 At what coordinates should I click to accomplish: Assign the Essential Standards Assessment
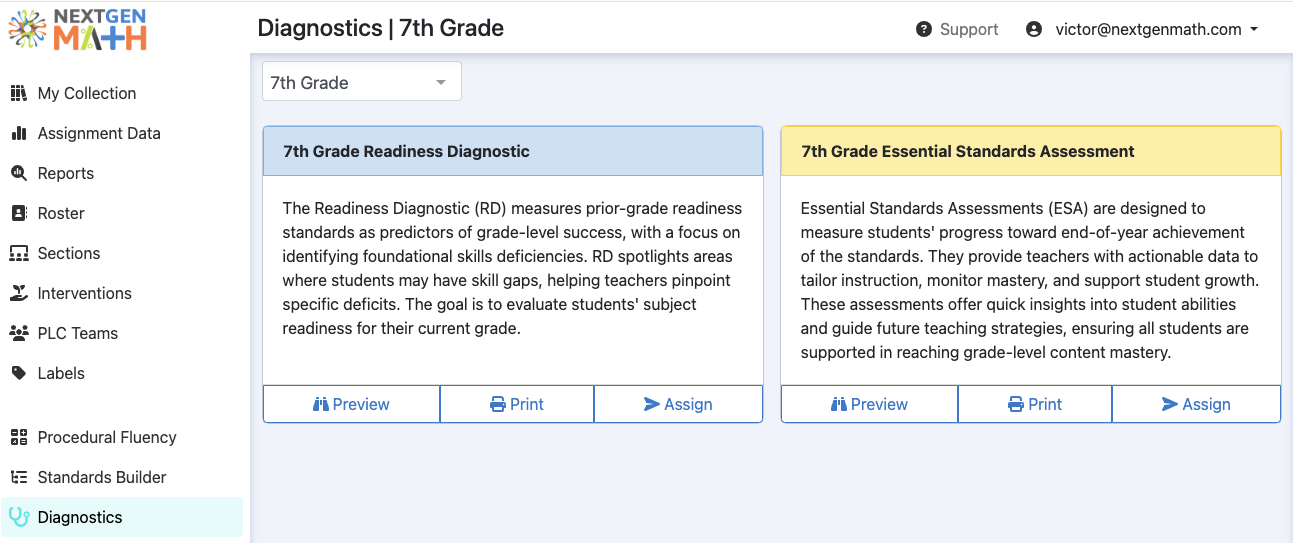coord(1196,404)
